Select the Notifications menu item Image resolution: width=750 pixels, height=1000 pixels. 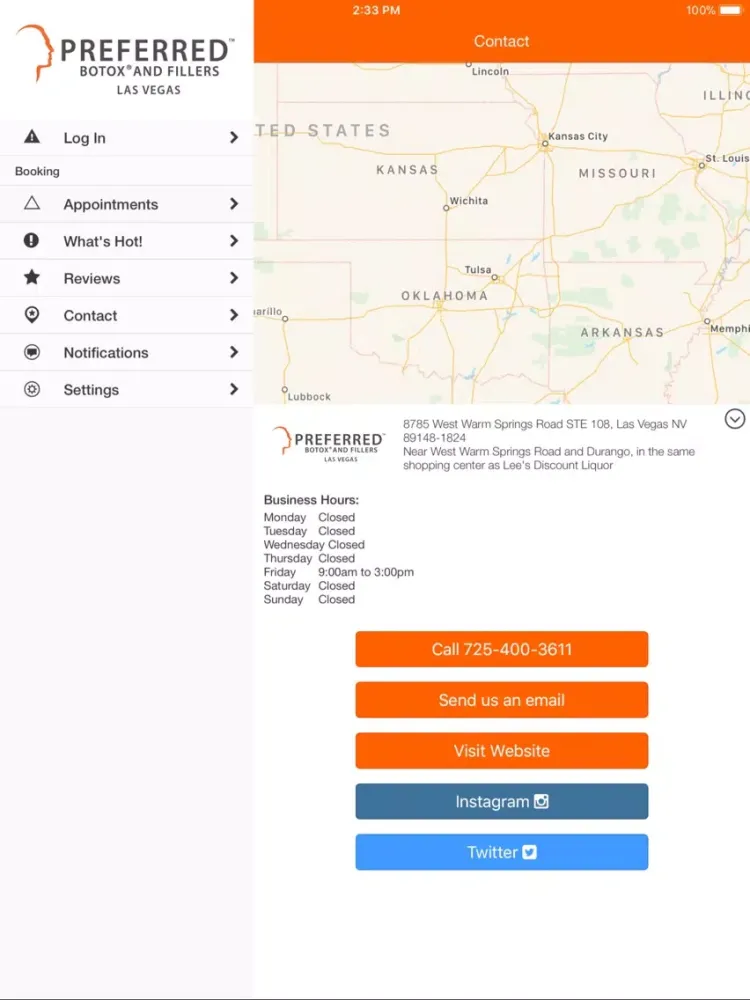coord(126,352)
